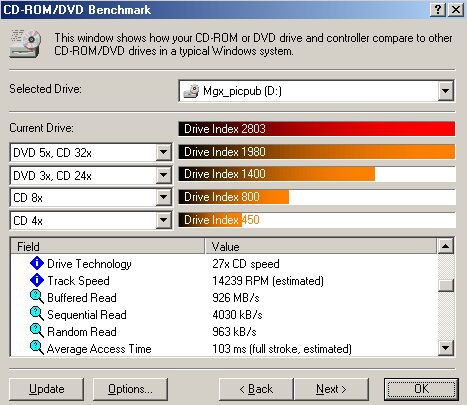467x405 pixels.
Task: Select the Sequential Read magnifier icon
Action: 37,314
